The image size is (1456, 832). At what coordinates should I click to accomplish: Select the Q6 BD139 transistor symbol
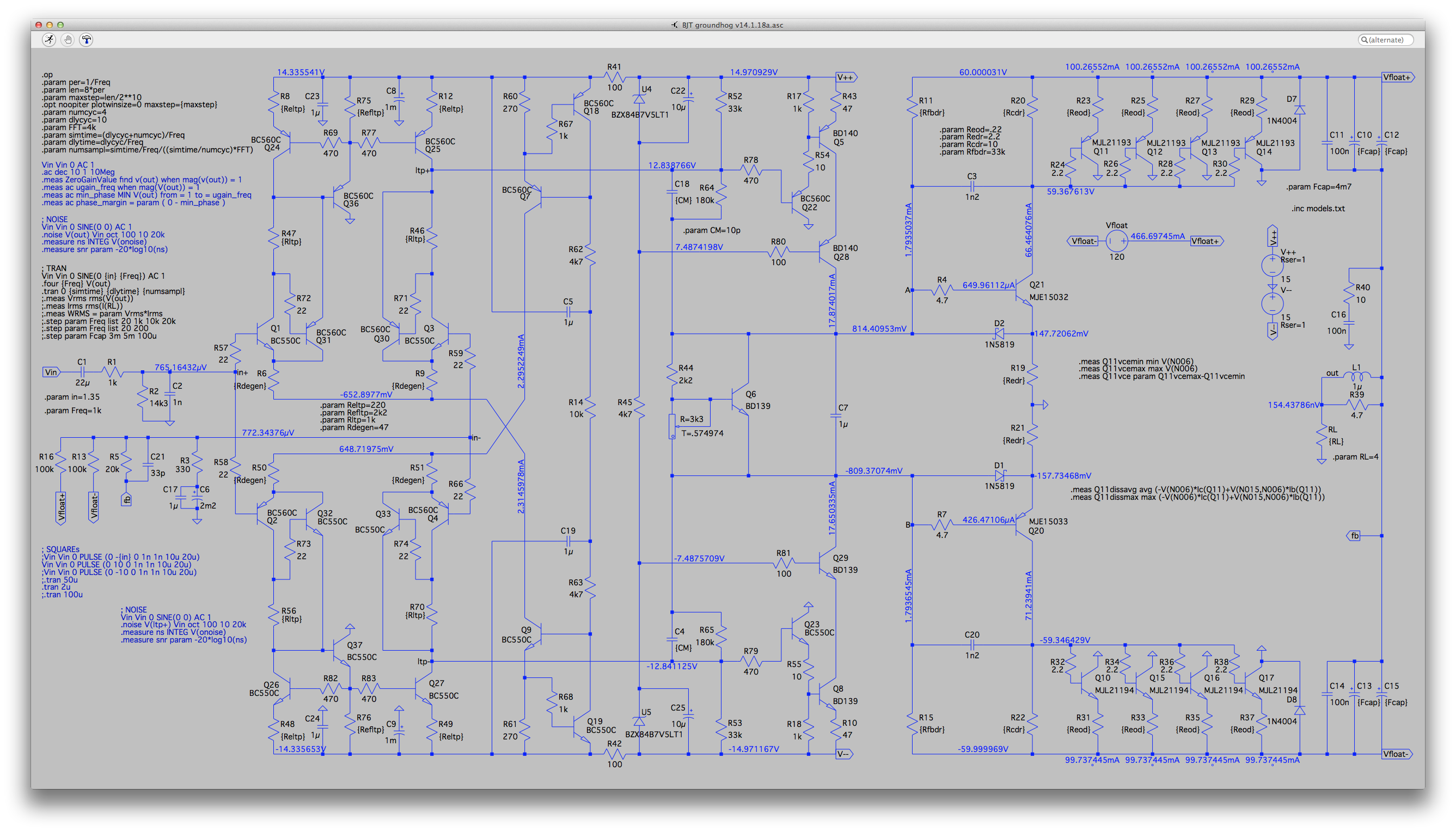tap(741, 400)
